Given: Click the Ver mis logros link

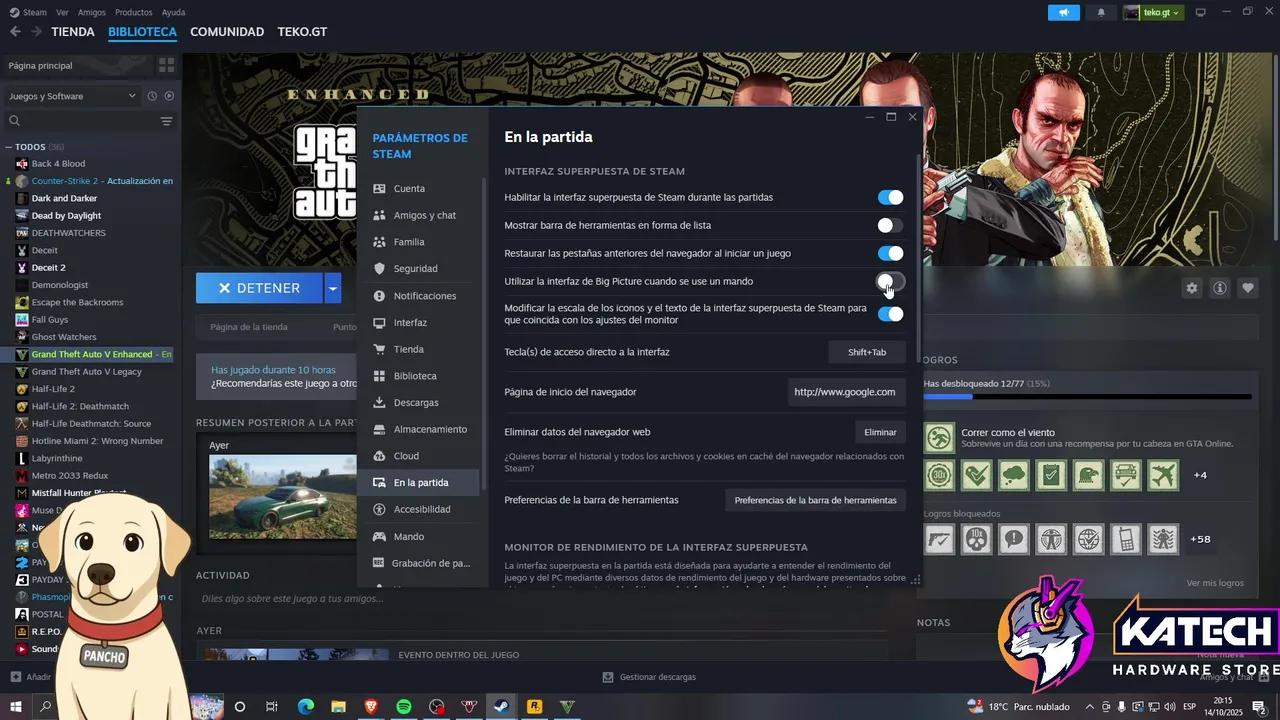Looking at the screenshot, I should [1215, 583].
